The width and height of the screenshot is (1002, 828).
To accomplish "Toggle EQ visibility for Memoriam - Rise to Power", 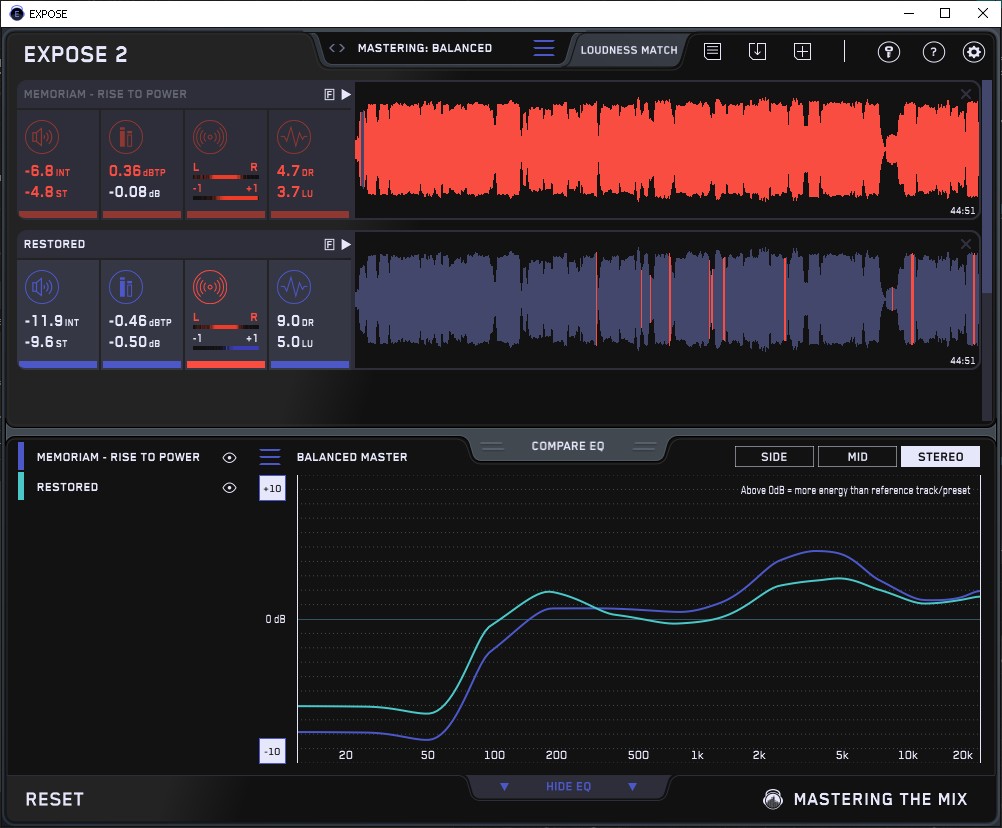I will tap(230, 457).
